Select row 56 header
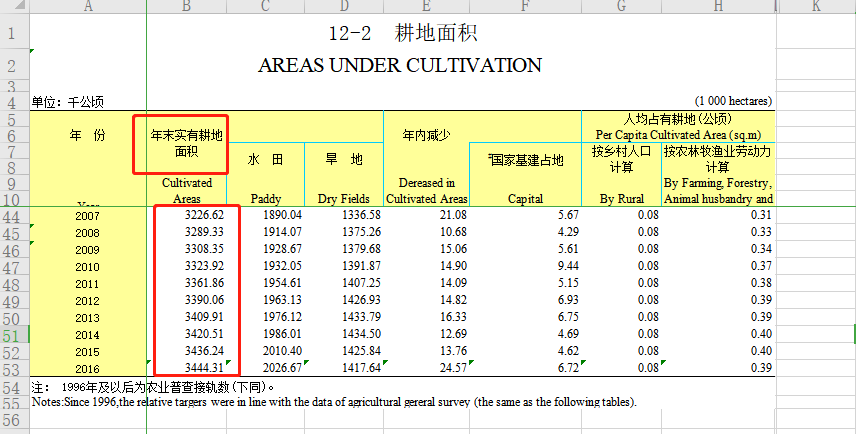Image resolution: width=856 pixels, height=434 pixels. [14, 422]
